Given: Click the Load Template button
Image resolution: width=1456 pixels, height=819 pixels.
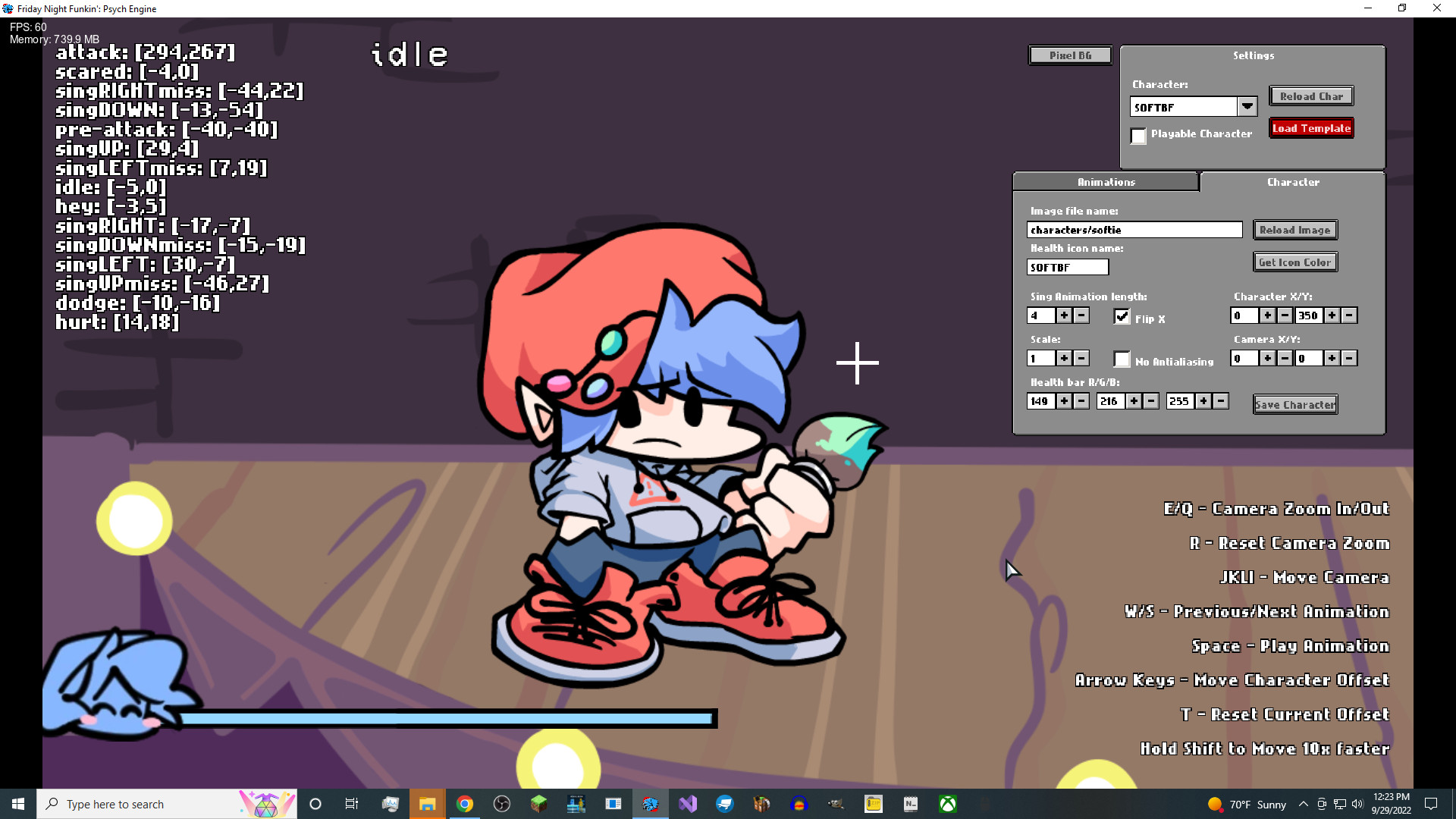Looking at the screenshot, I should tap(1311, 127).
